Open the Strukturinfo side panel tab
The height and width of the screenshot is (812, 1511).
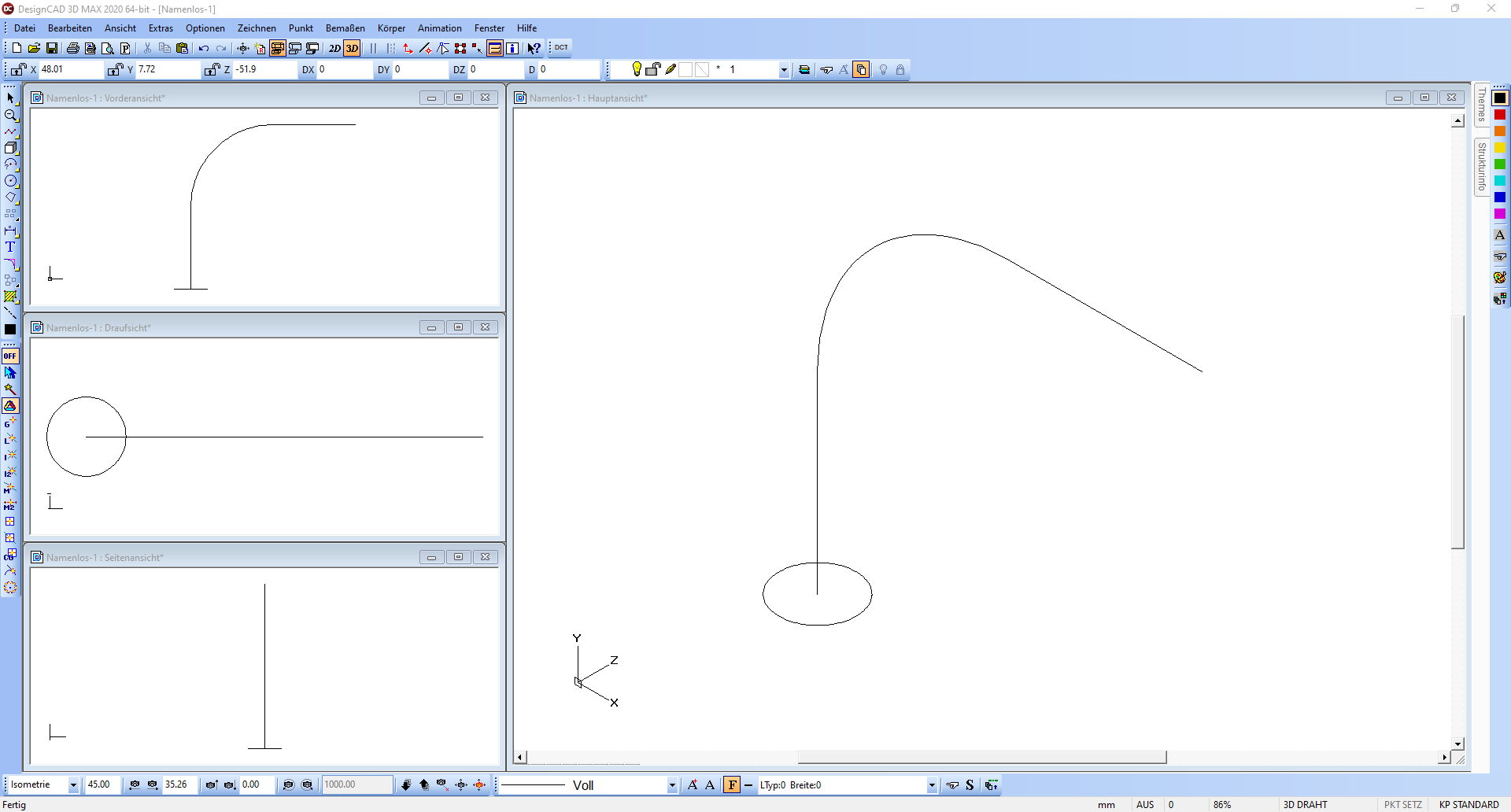1481,167
